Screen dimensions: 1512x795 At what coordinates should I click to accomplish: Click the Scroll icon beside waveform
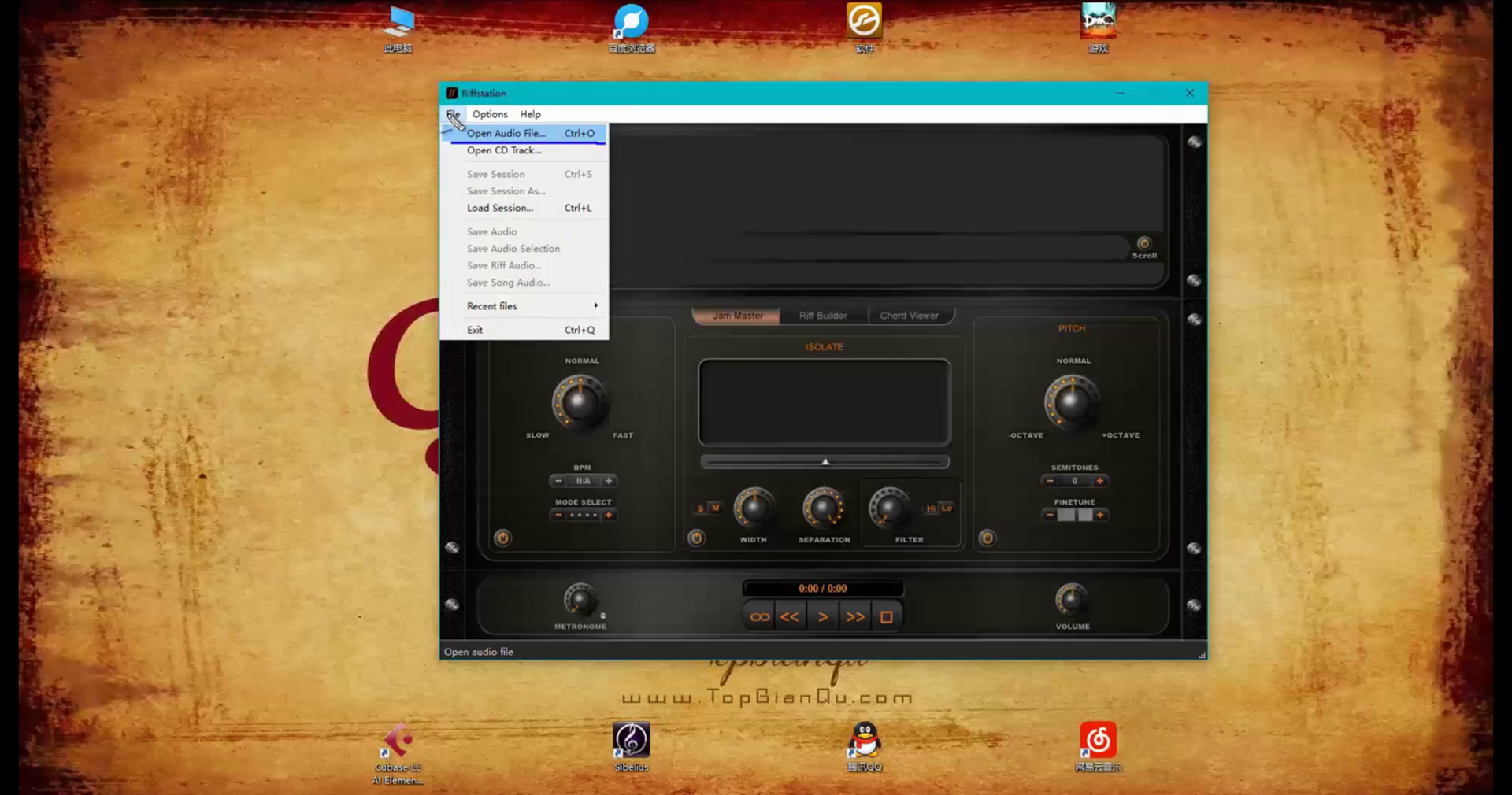pyautogui.click(x=1144, y=244)
